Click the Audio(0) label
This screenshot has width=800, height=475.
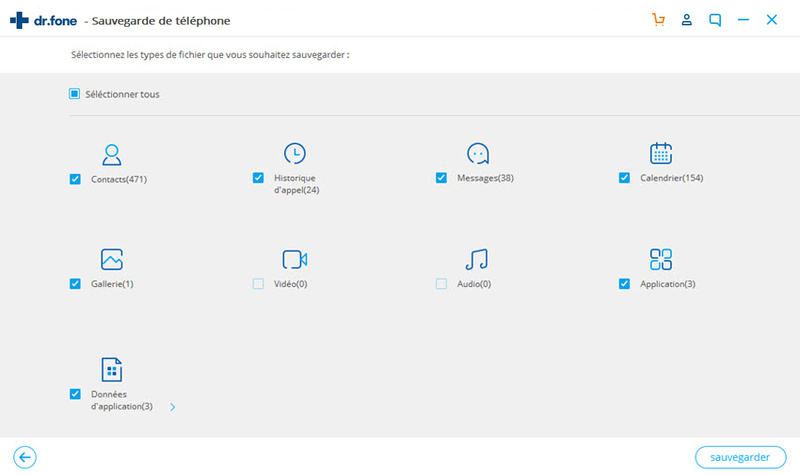click(x=474, y=284)
